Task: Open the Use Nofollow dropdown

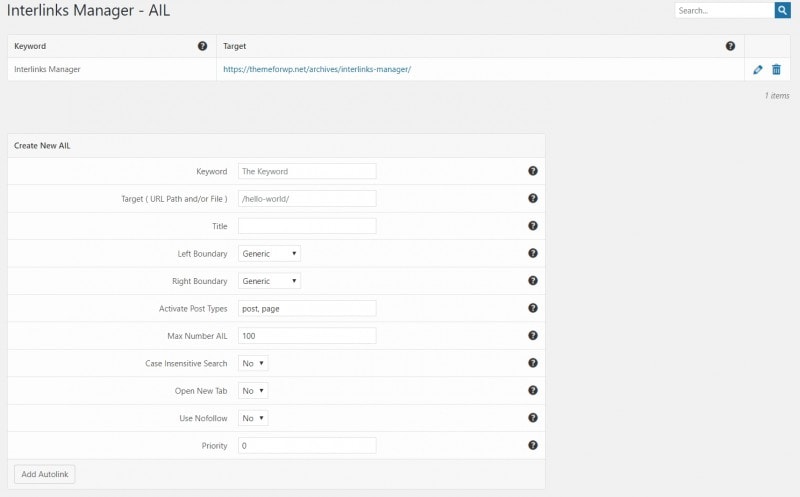Action: (253, 418)
